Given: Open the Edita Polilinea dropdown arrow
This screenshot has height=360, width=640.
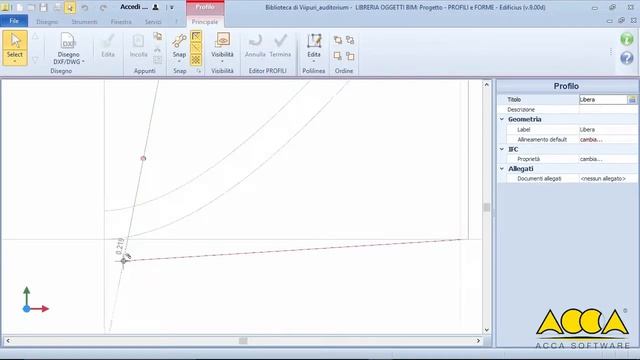Looking at the screenshot, I should pyautogui.click(x=314, y=62).
